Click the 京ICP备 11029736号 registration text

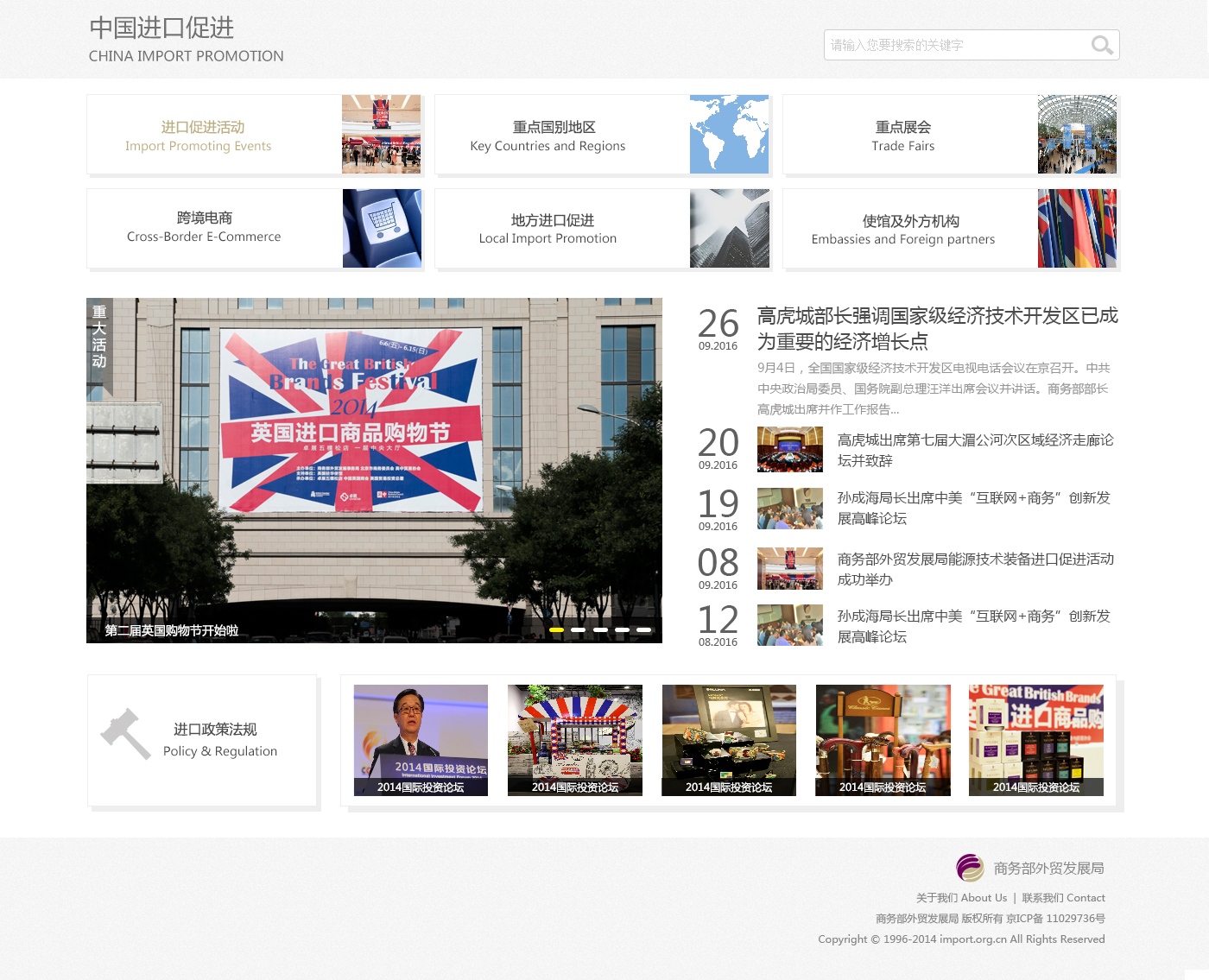[x=1055, y=919]
